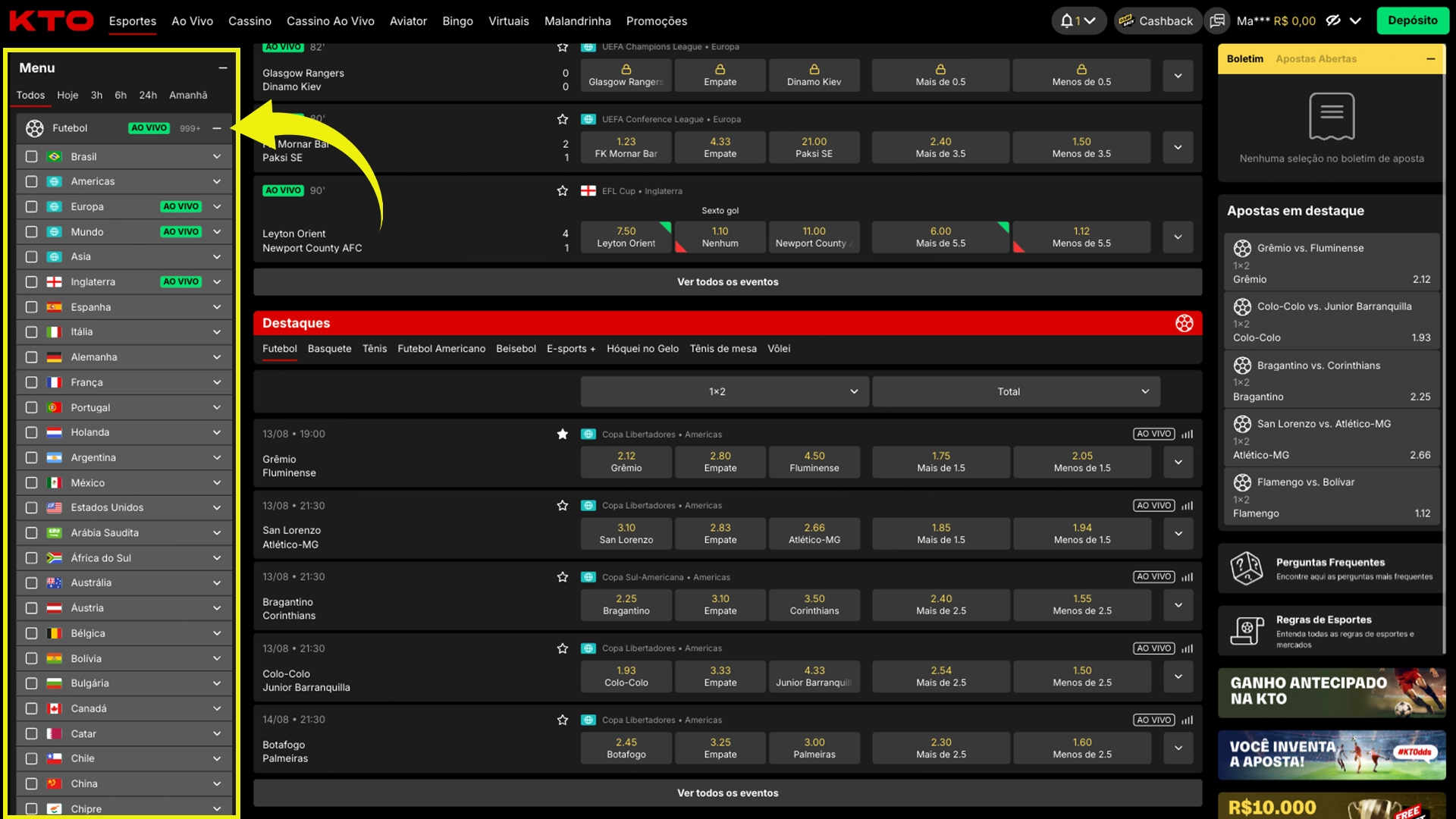The width and height of the screenshot is (1456, 819).
Task: Check the México checkbox
Action: coord(31,483)
